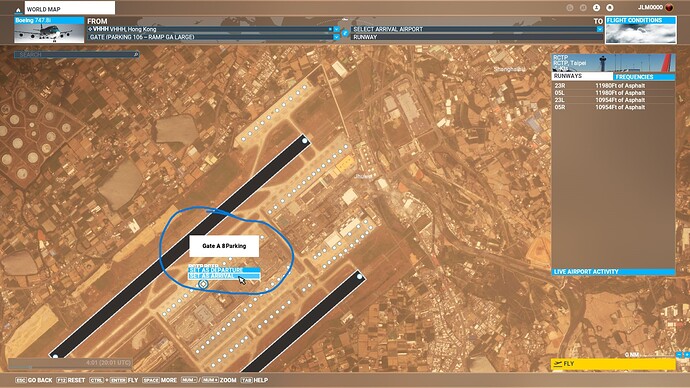Viewport: 690px width, 388px height.
Task: Click the yellow Fly button
Action: 613,364
